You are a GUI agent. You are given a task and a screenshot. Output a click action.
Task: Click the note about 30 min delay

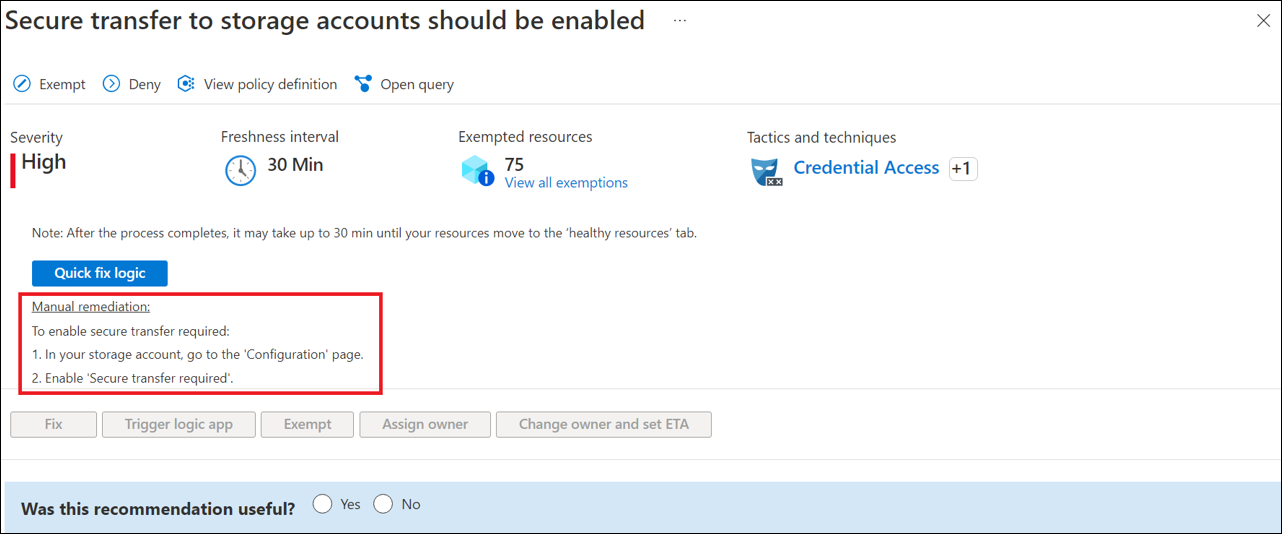[x=364, y=233]
